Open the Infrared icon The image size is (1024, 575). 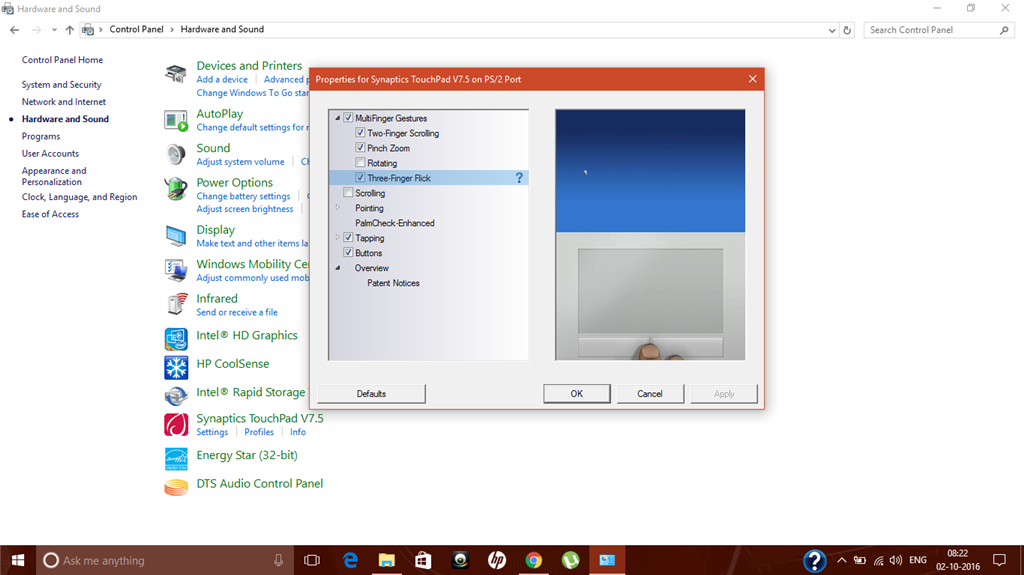tap(176, 304)
